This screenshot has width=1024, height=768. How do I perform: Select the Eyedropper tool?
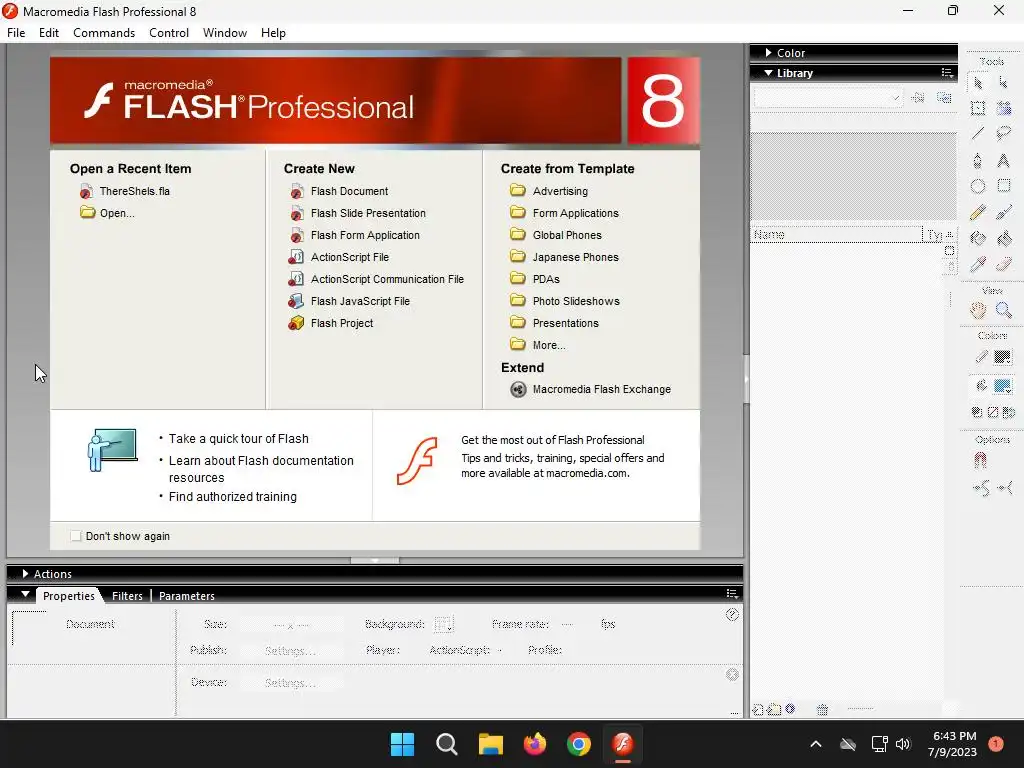[x=978, y=264]
